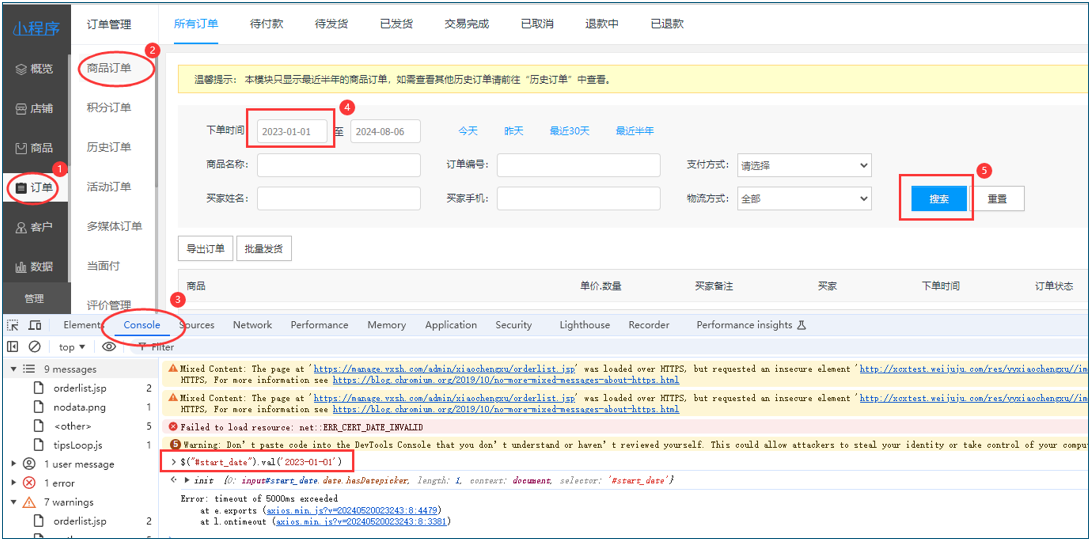Switch to the 待发货 tab

click(331, 23)
